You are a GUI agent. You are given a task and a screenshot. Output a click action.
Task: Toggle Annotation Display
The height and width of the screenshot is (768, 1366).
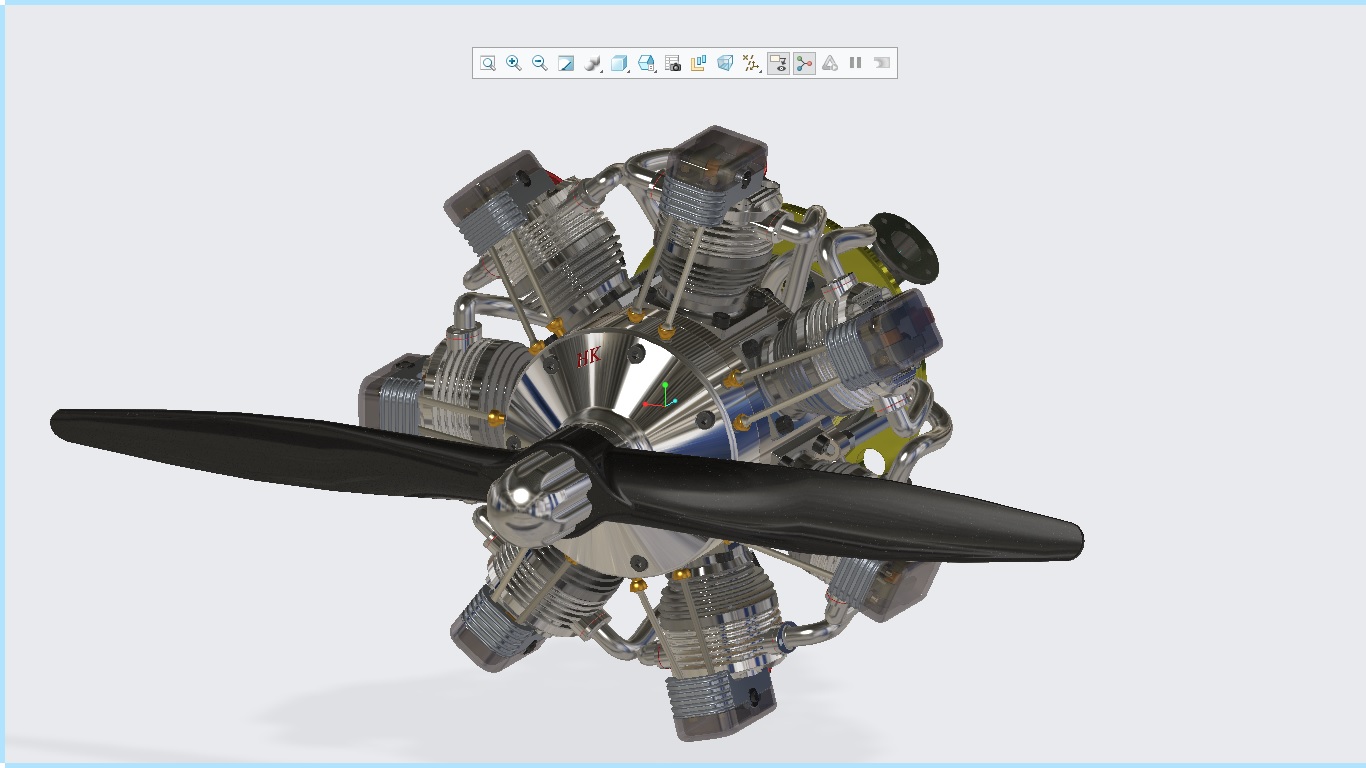coord(778,63)
